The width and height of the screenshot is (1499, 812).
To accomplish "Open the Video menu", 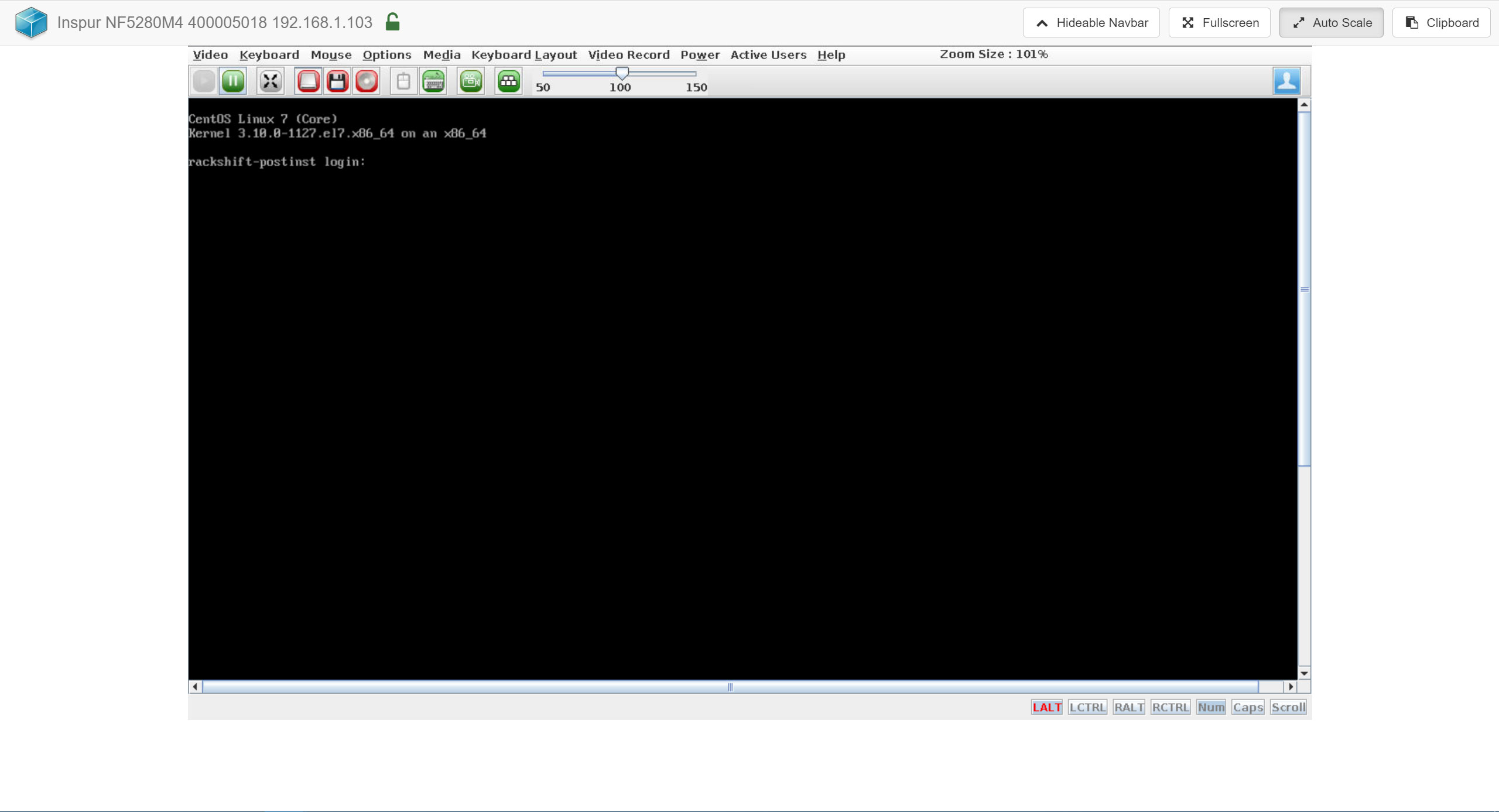I will pos(210,54).
